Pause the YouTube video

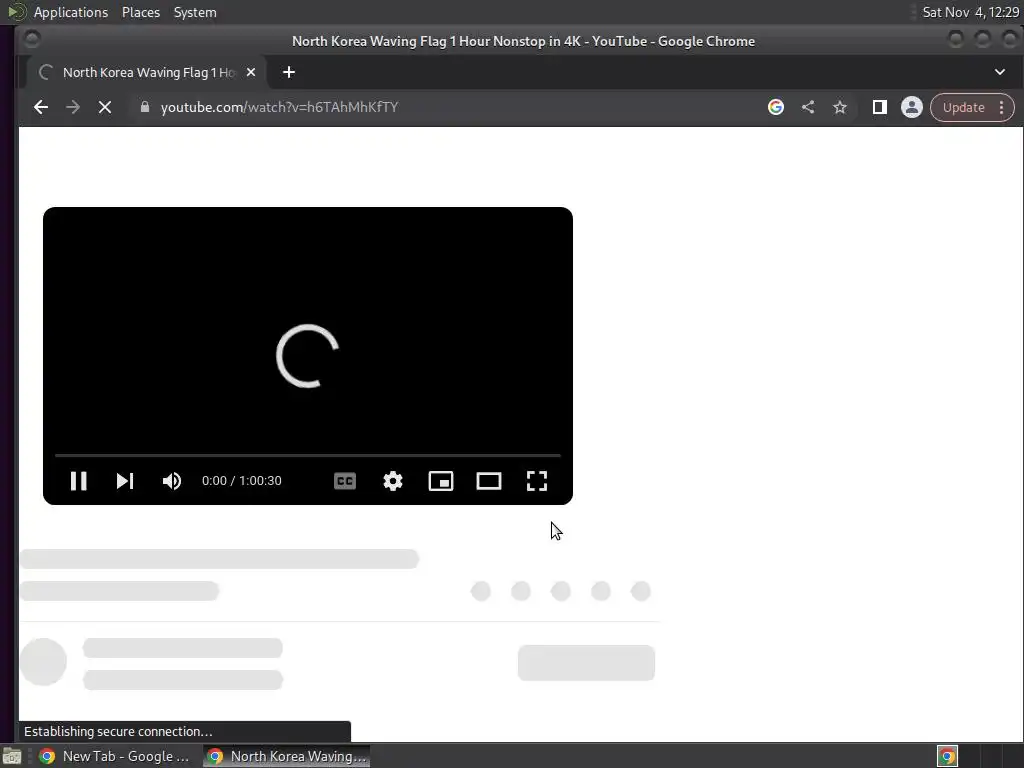click(78, 481)
